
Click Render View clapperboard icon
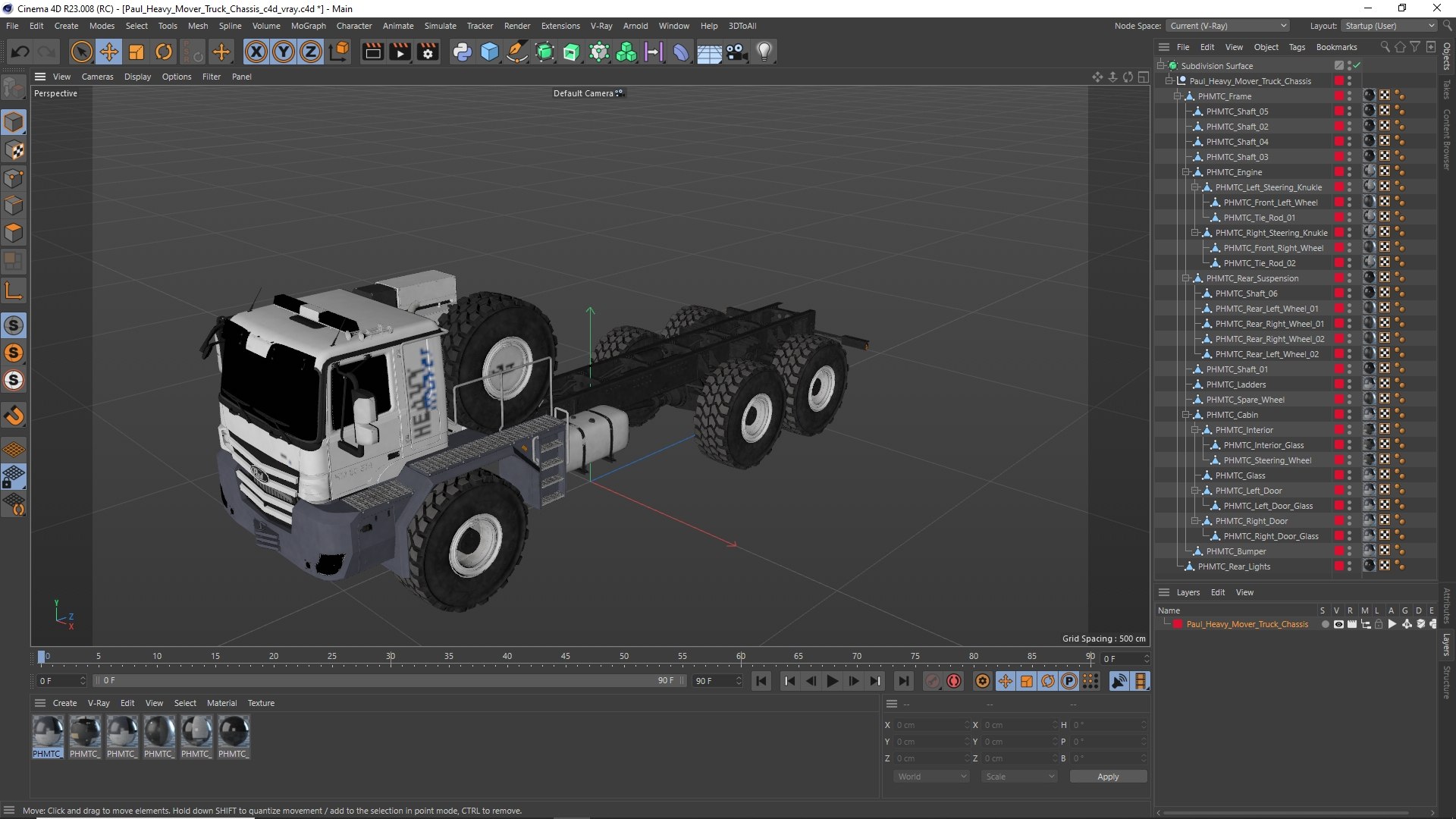point(372,52)
